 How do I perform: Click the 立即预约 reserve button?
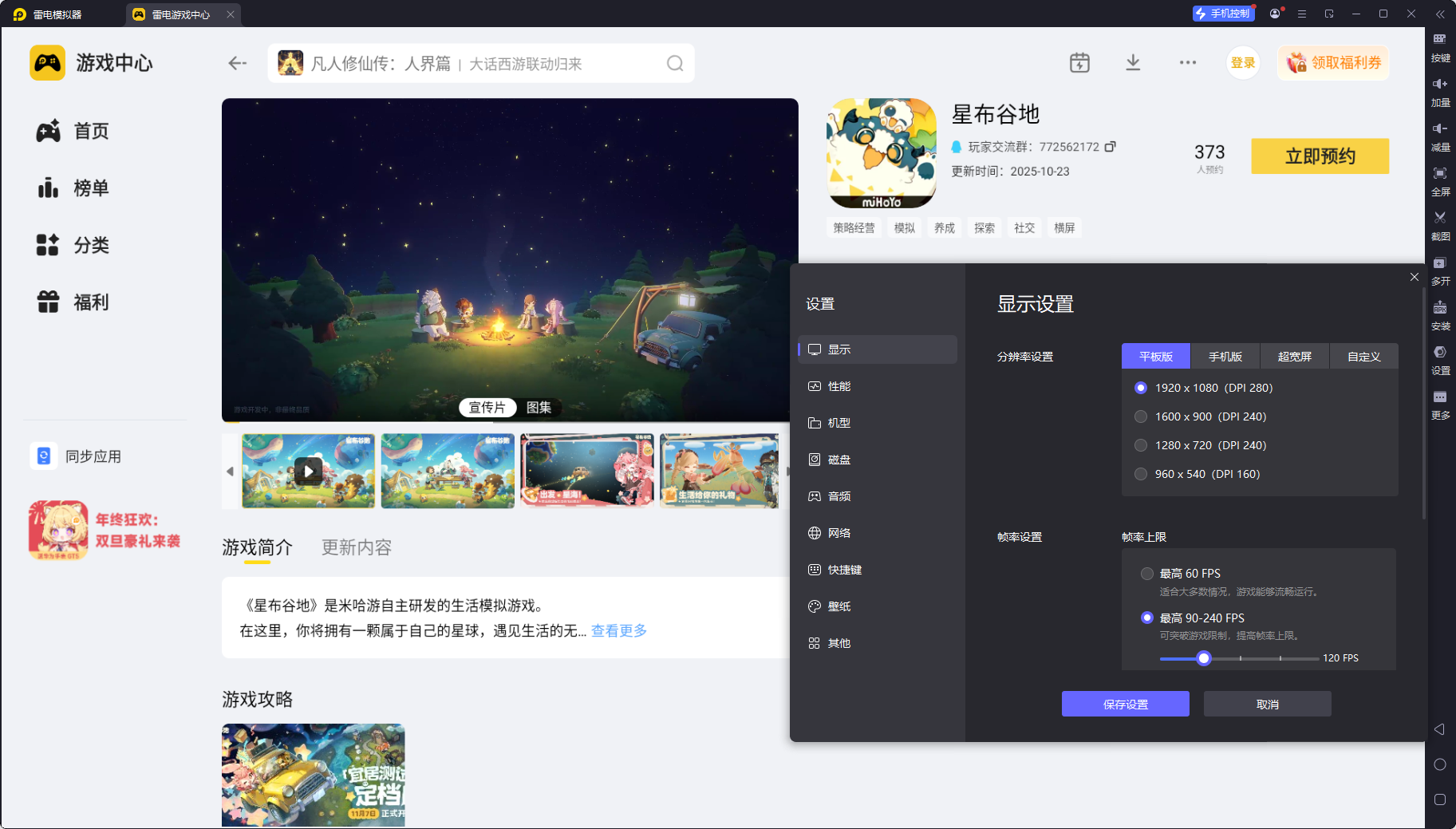1320,156
